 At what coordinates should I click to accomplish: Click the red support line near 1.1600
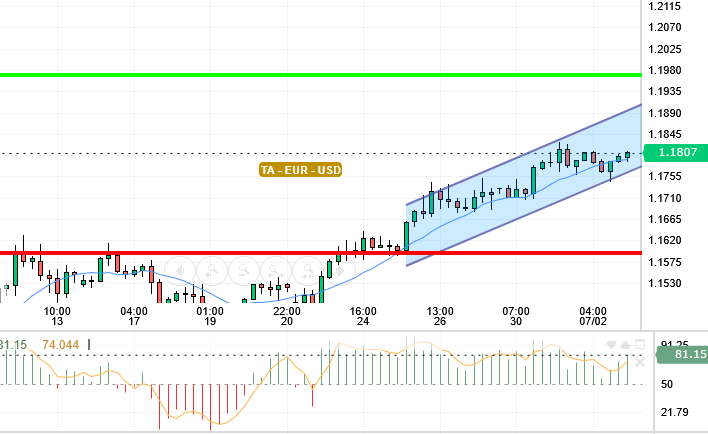pos(321,253)
